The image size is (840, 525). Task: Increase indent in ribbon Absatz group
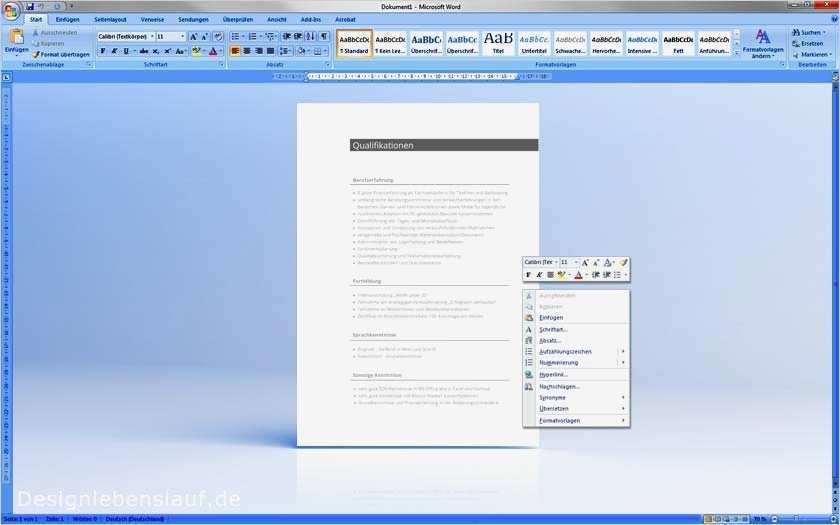coord(298,36)
